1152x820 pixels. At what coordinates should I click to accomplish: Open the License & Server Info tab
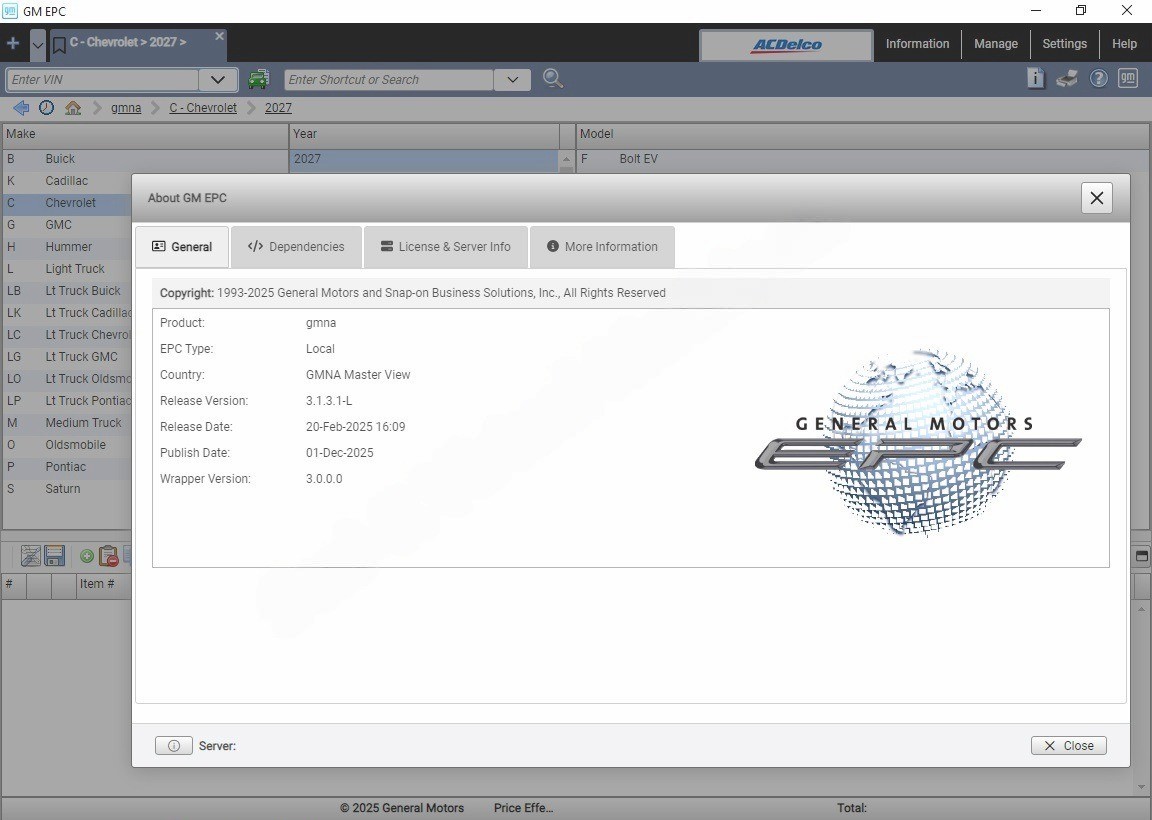click(x=446, y=246)
